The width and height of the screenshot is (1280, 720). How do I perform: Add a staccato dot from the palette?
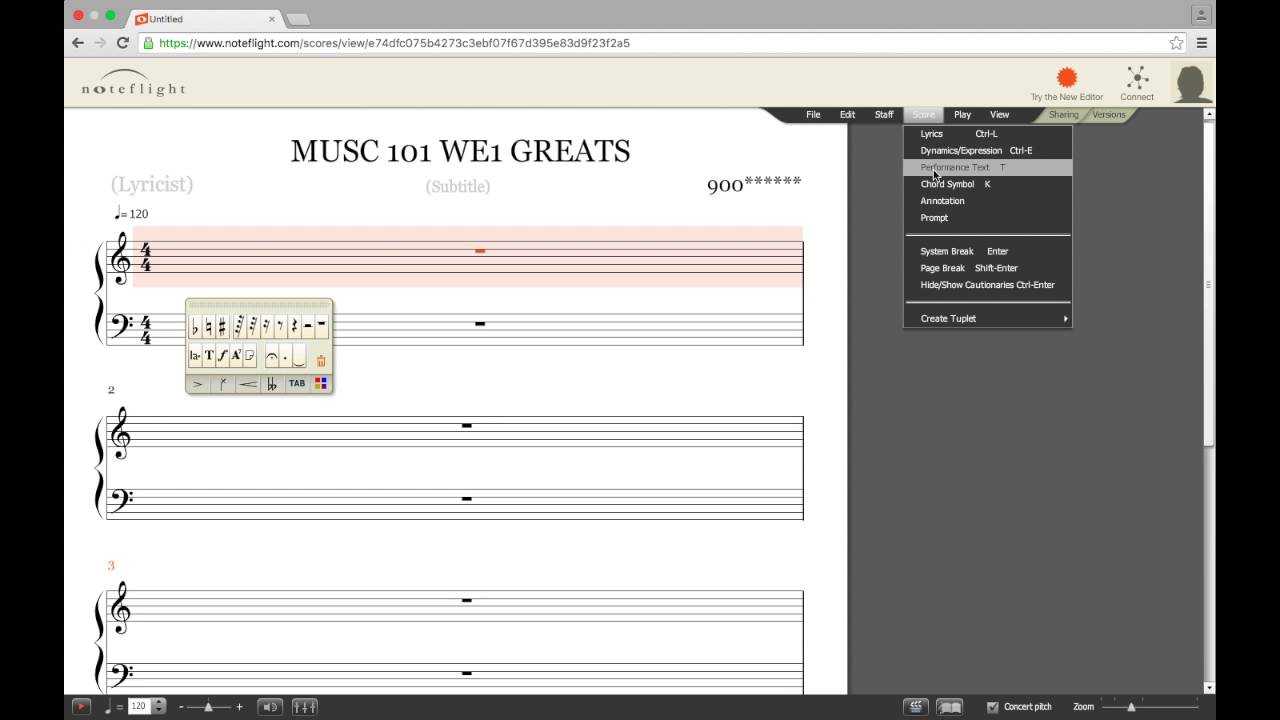point(285,356)
